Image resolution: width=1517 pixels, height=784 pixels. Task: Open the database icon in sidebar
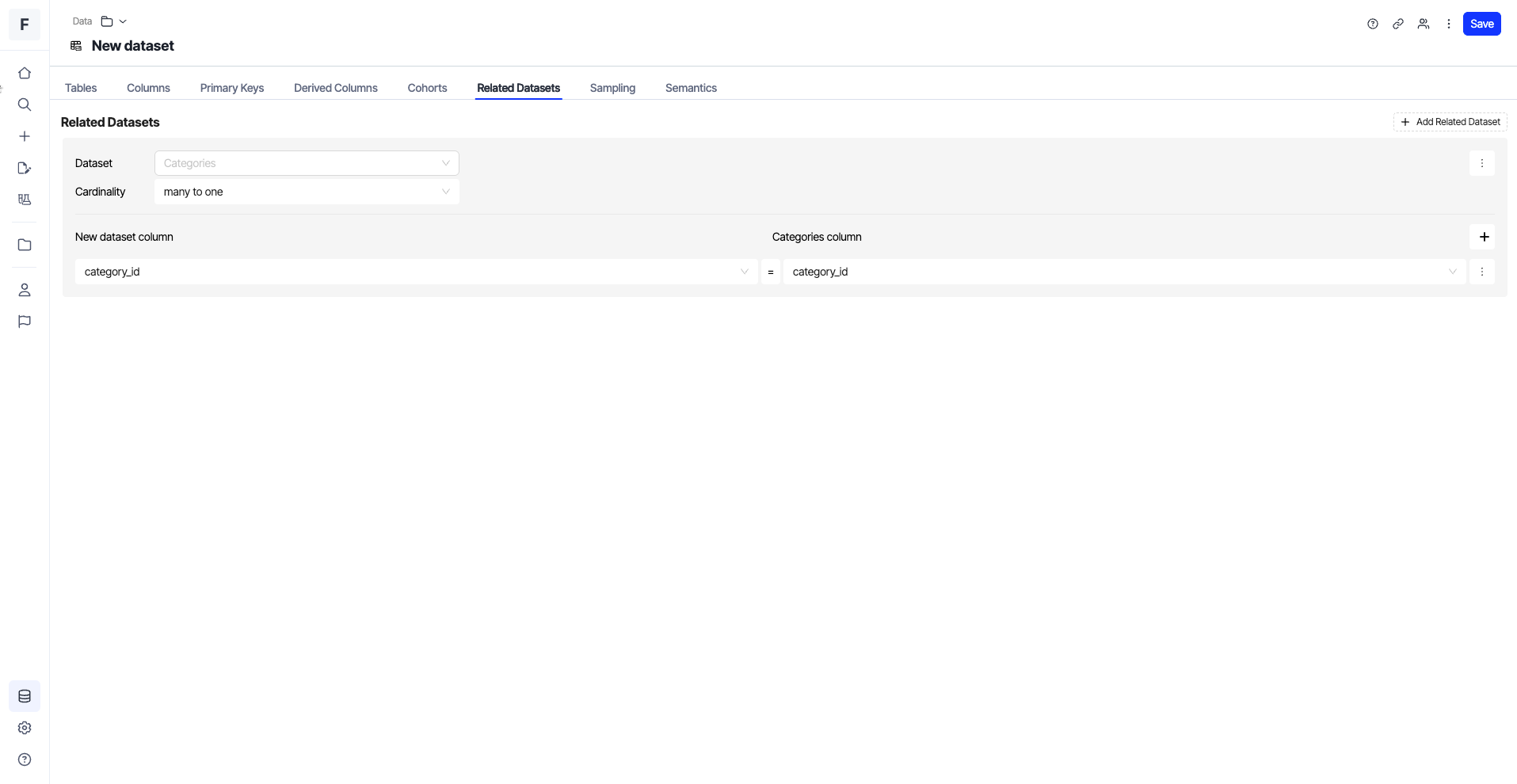click(25, 696)
